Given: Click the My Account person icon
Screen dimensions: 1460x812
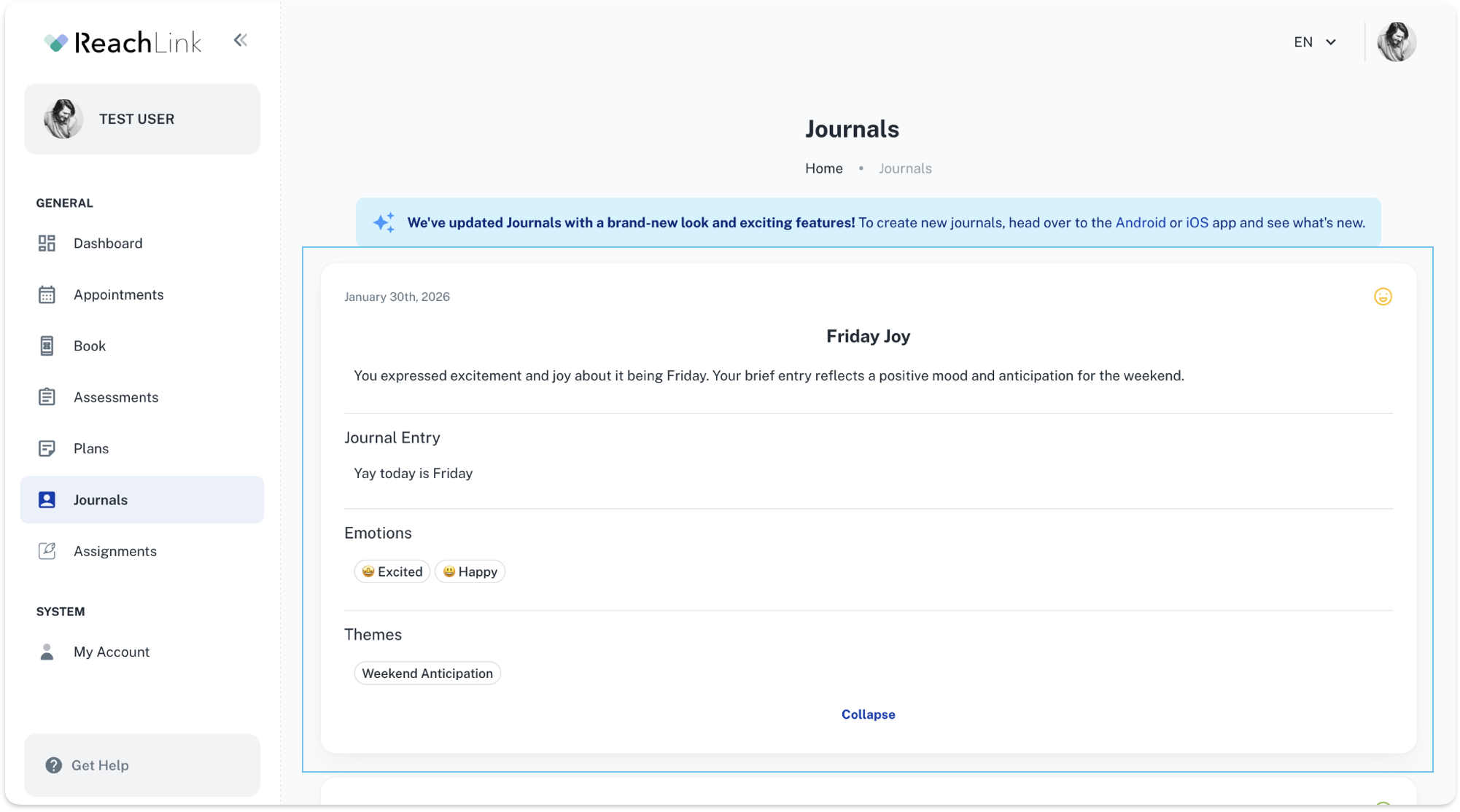Looking at the screenshot, I should (47, 652).
